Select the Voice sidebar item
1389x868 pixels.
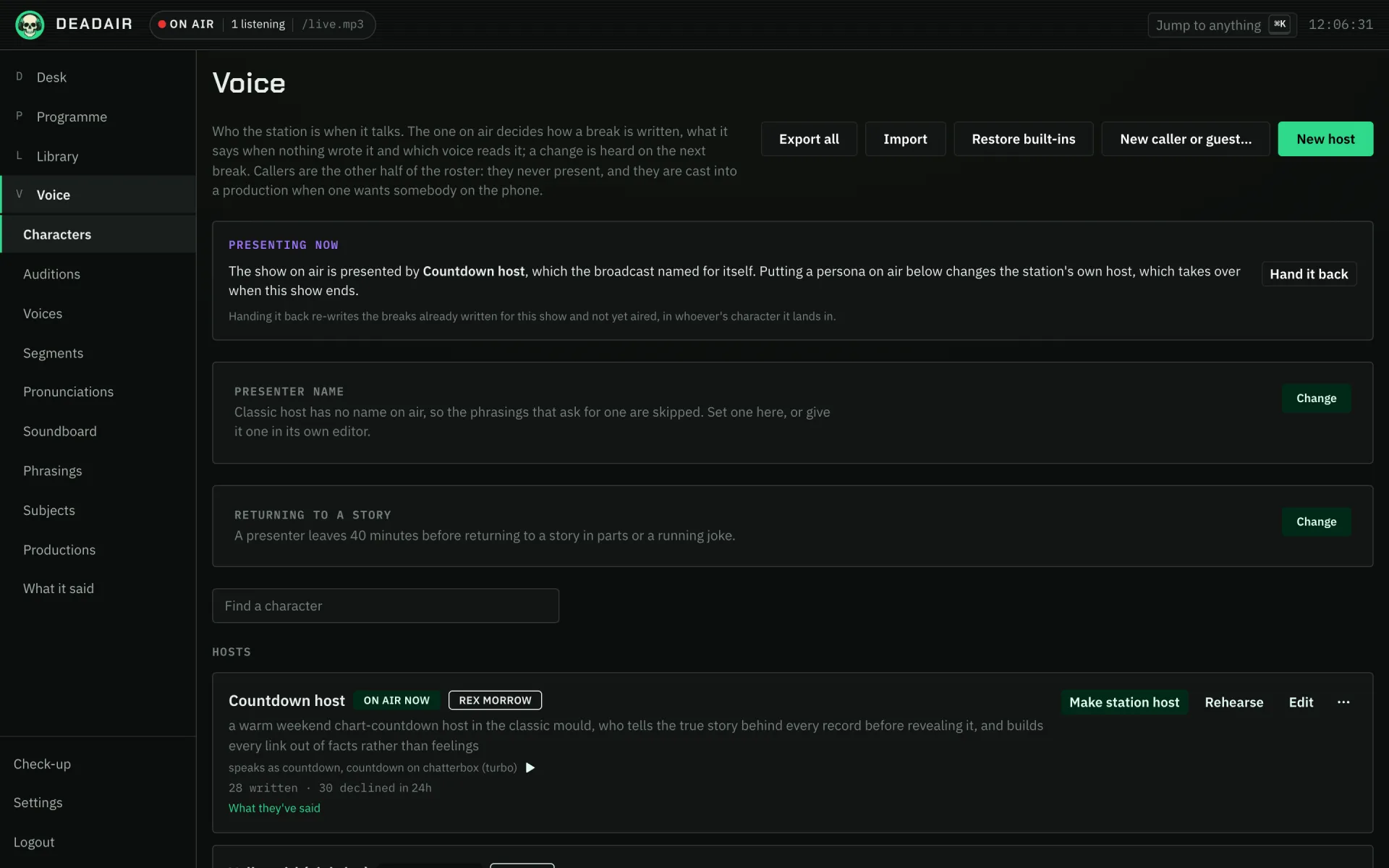(98, 195)
